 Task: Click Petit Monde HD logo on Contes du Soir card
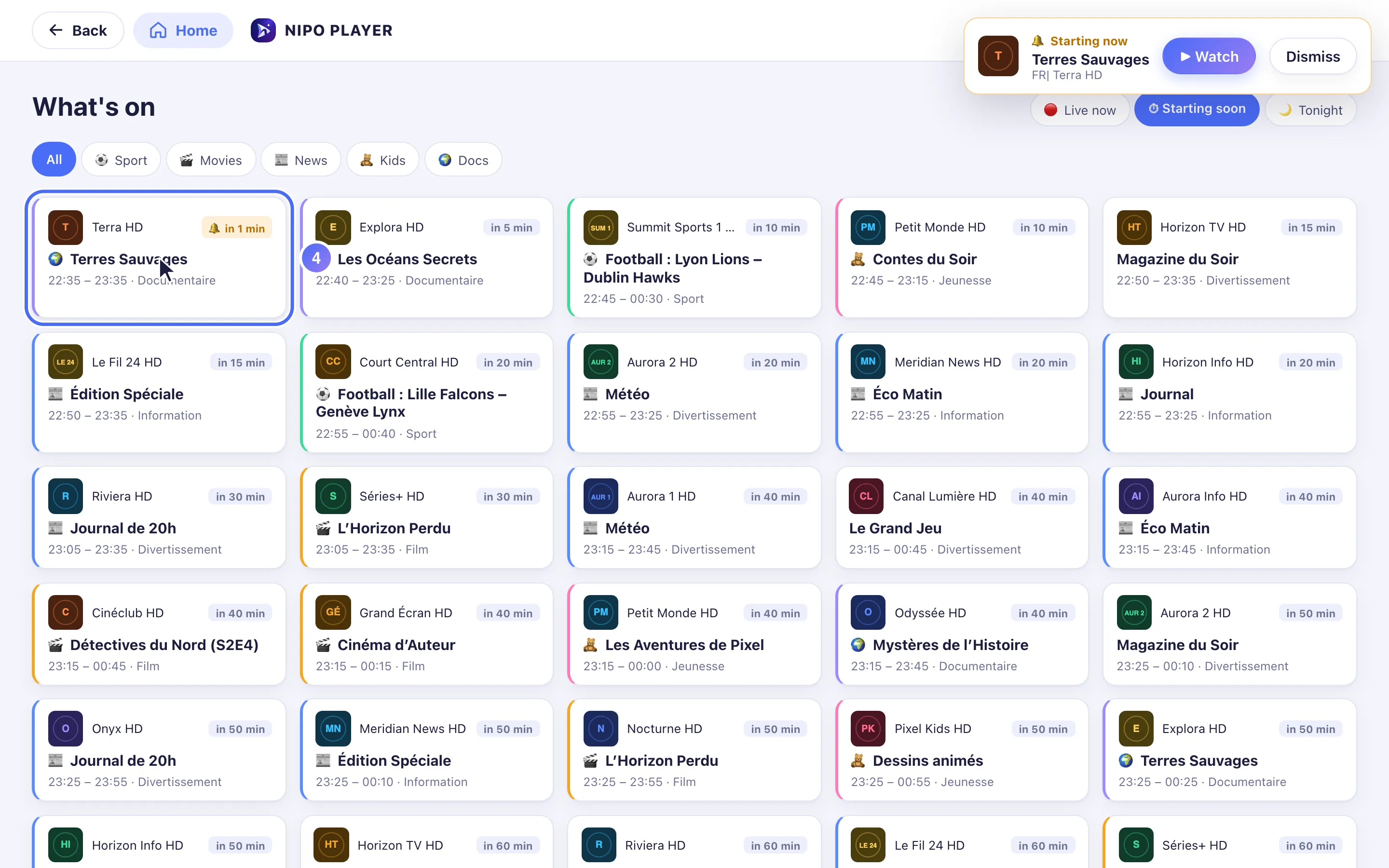coord(868,227)
